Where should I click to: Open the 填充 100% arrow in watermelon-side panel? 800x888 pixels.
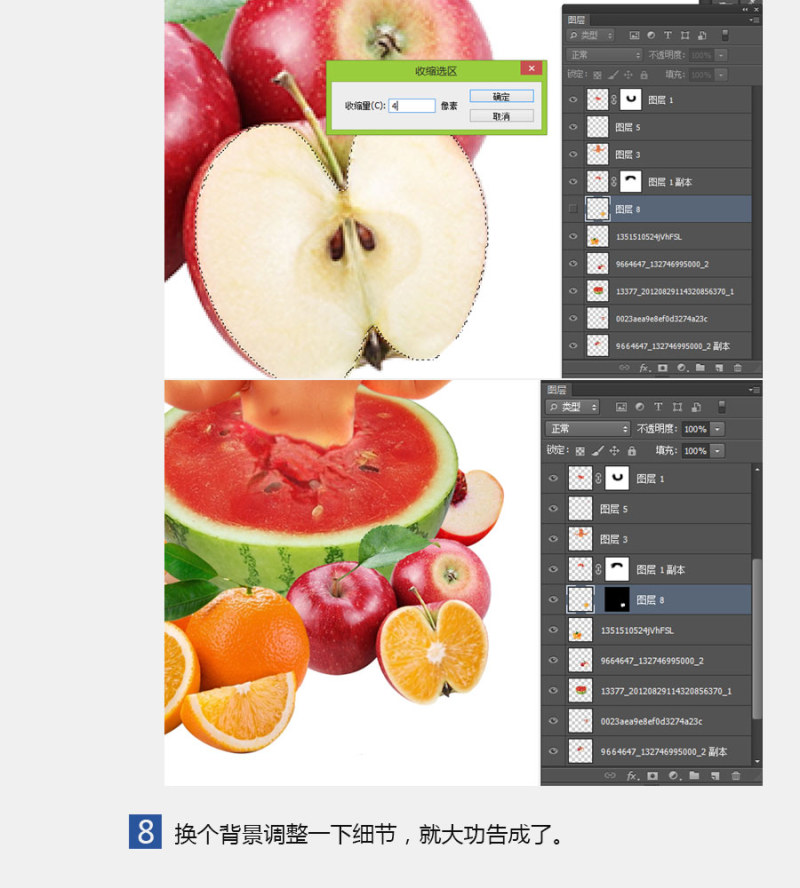click(717, 451)
